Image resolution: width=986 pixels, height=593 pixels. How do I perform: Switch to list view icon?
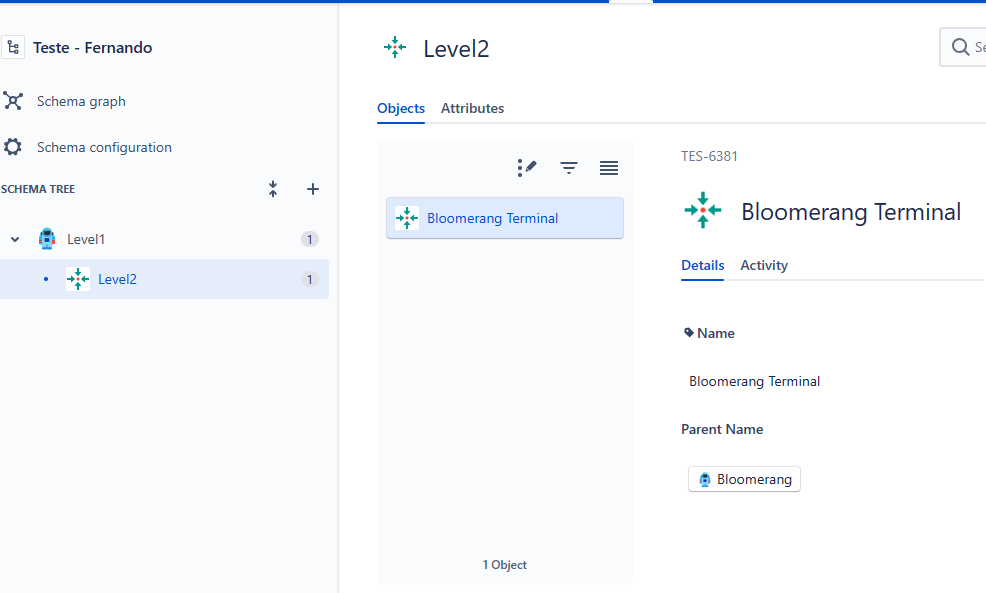(609, 168)
